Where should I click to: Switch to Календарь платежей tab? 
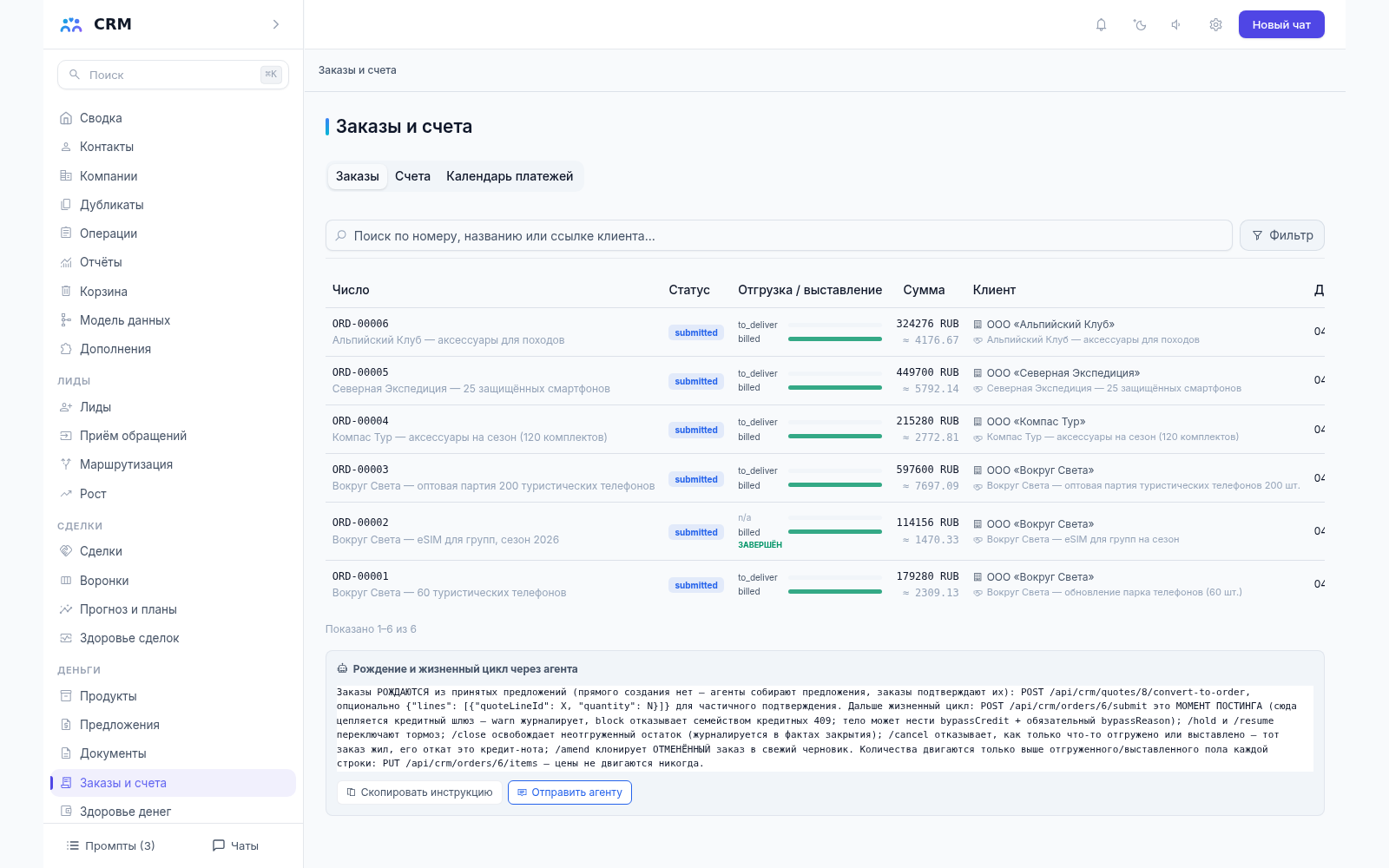(x=510, y=176)
